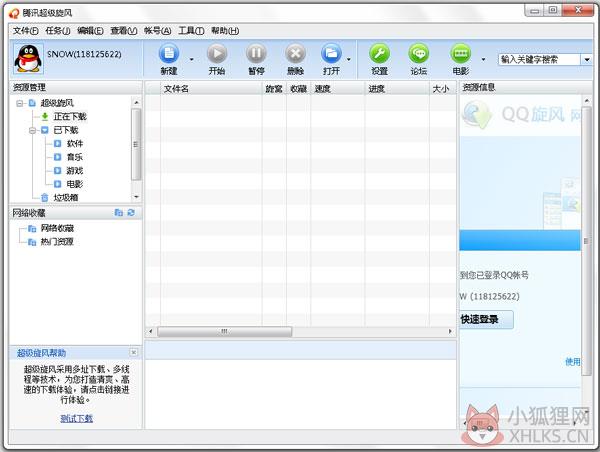The image size is (600, 452).
Task: Click the 腾讯超级旋风 title bar logo
Action: 14,13
